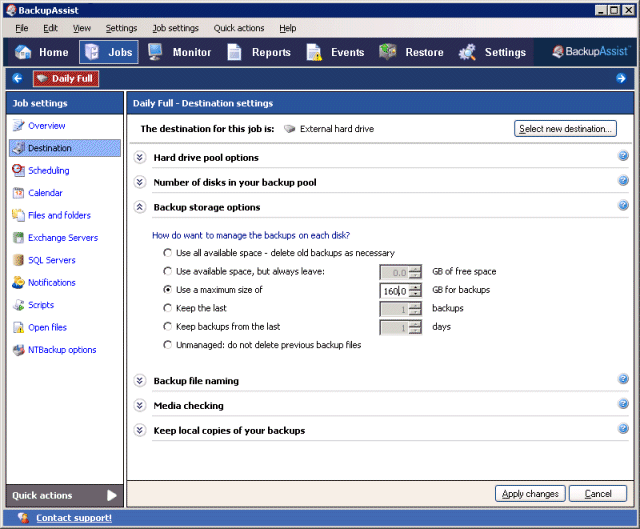Open Restore section icon
This screenshot has height=529, width=640.
point(387,52)
